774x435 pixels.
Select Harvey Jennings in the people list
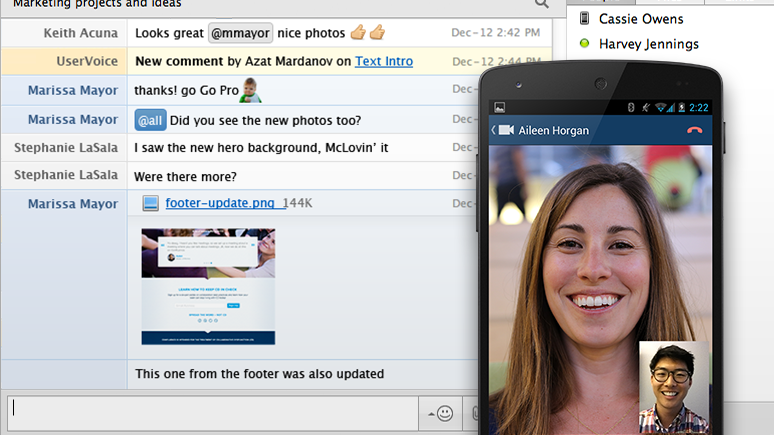click(648, 44)
